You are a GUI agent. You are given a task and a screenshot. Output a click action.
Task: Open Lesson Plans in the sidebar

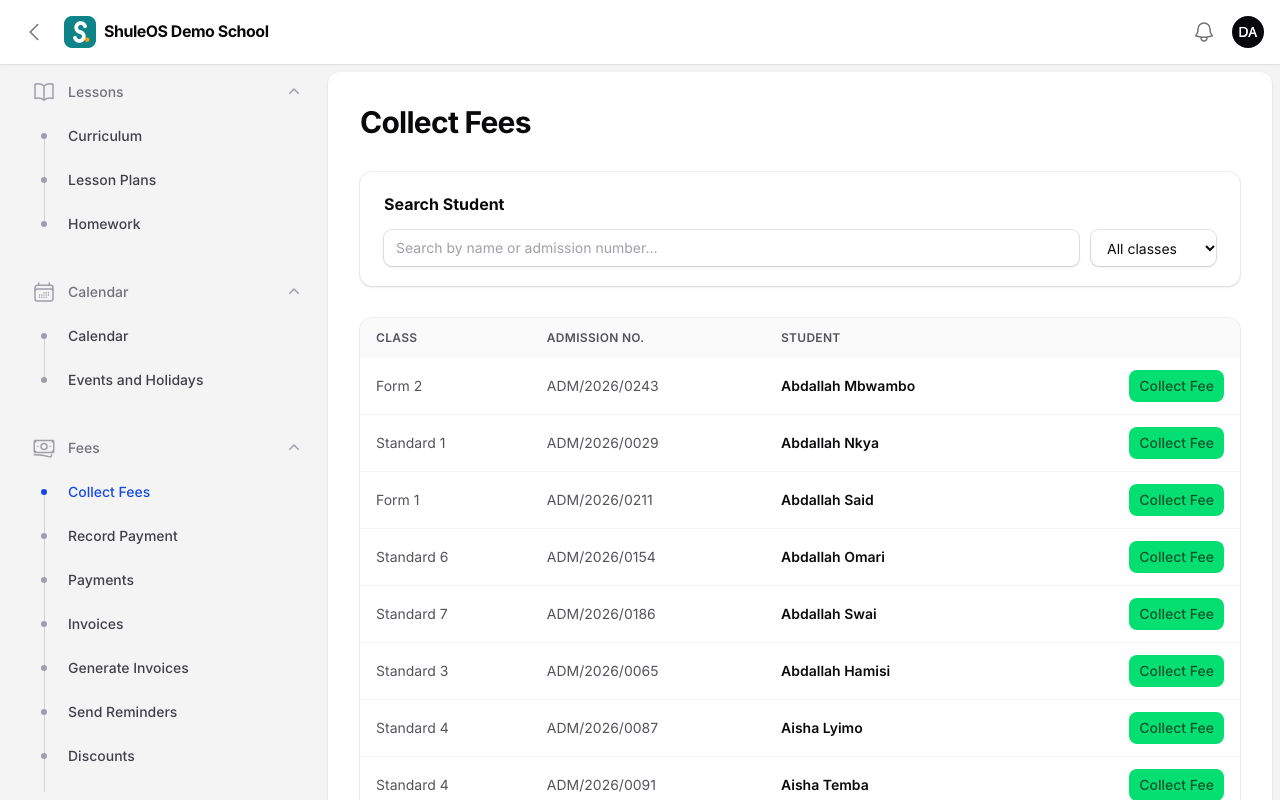pos(112,180)
